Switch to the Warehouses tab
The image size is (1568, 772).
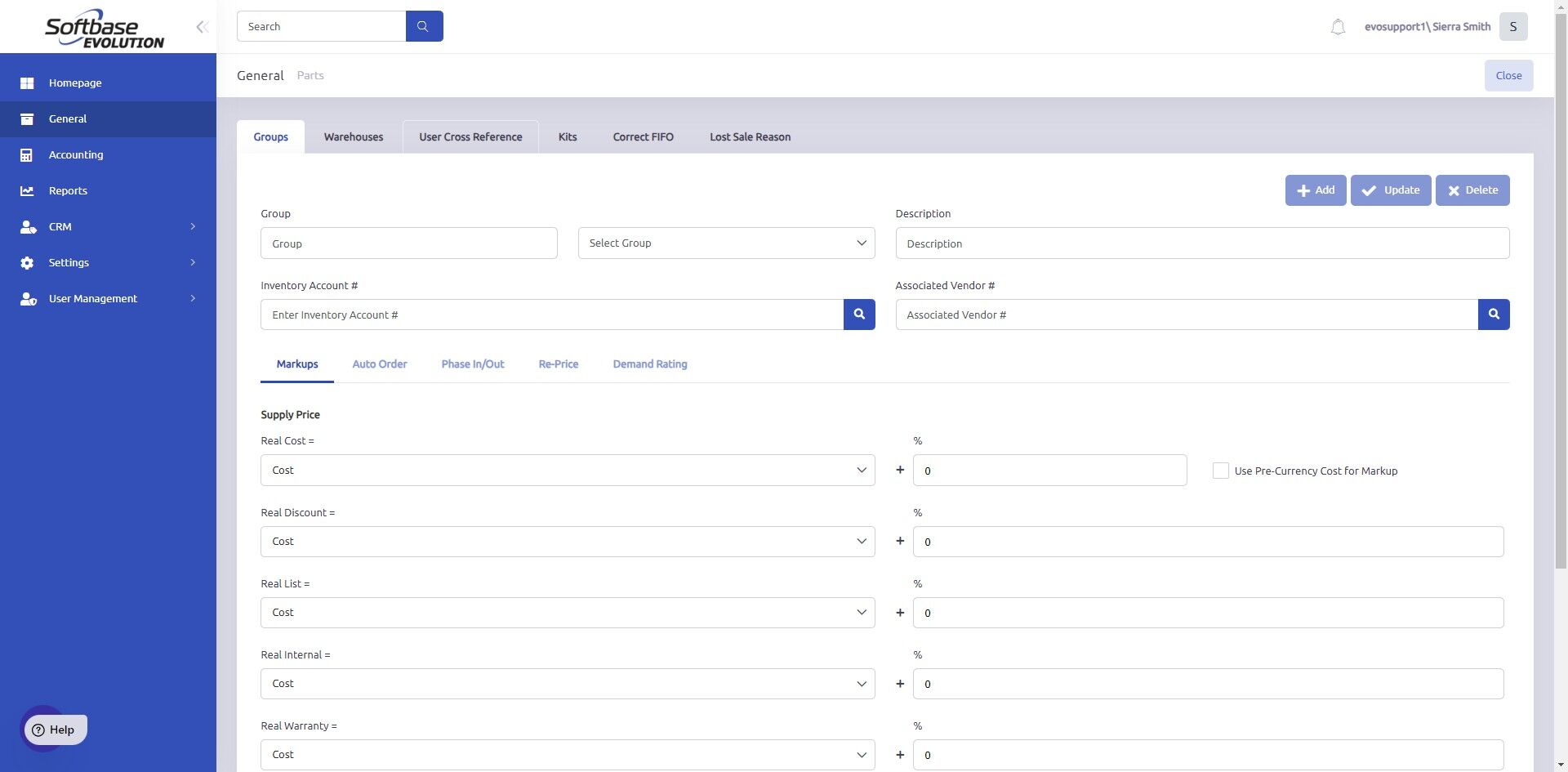click(353, 136)
